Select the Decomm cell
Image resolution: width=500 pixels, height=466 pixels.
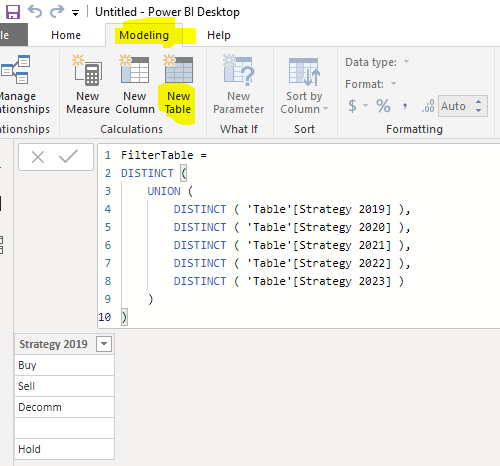click(x=64, y=407)
